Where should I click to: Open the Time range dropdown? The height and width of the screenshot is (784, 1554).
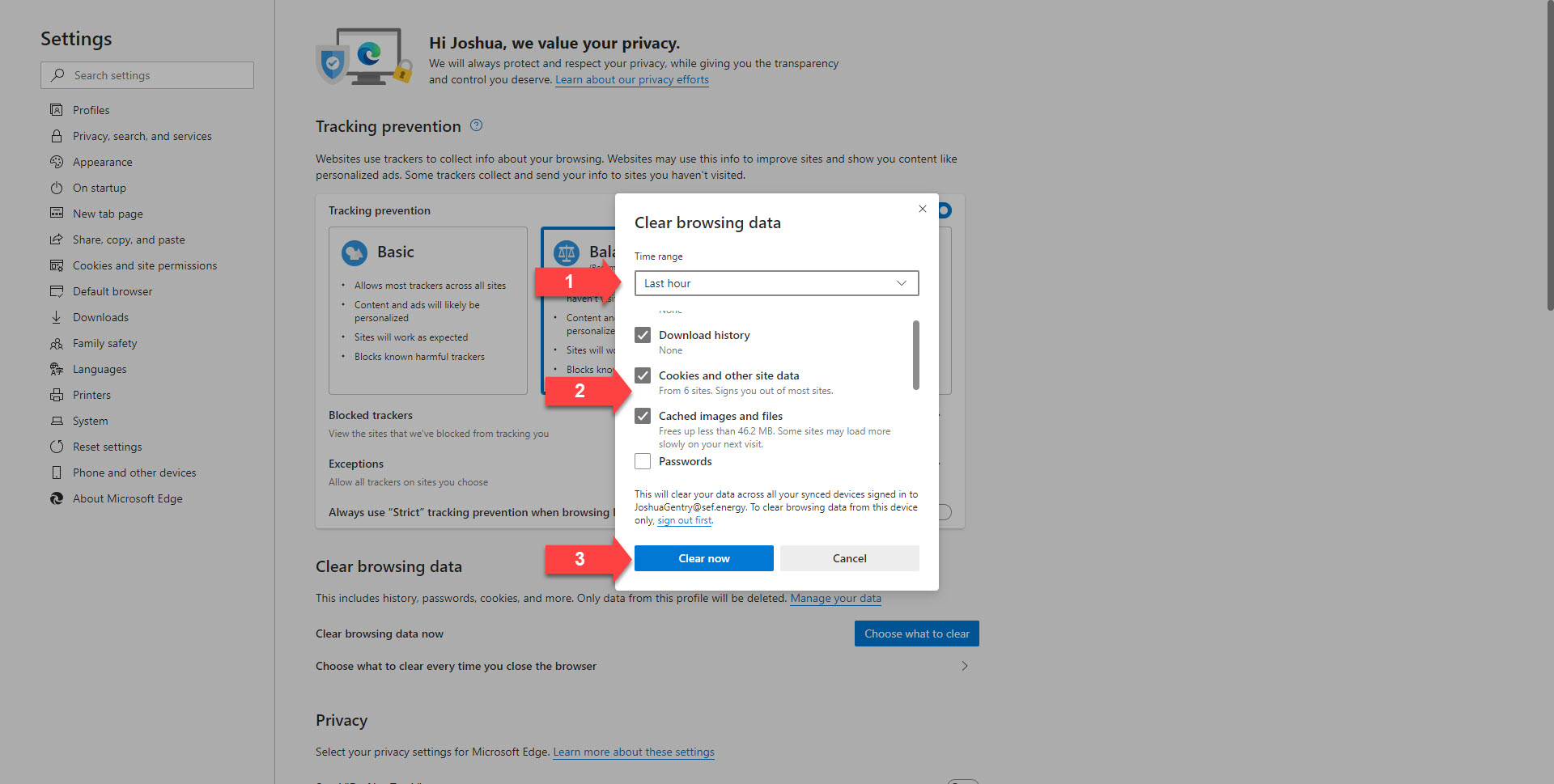[777, 283]
